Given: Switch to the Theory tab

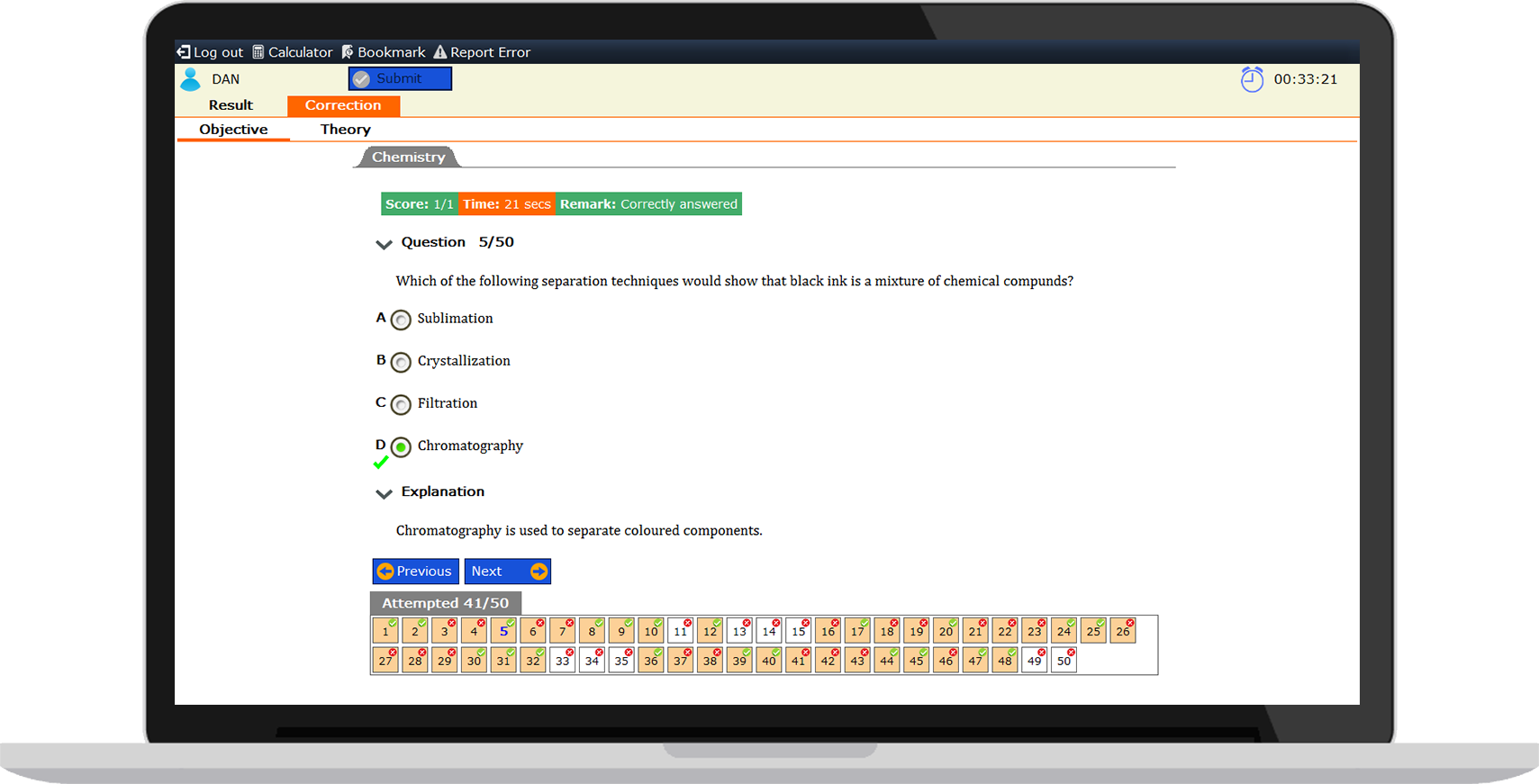Looking at the screenshot, I should [345, 130].
